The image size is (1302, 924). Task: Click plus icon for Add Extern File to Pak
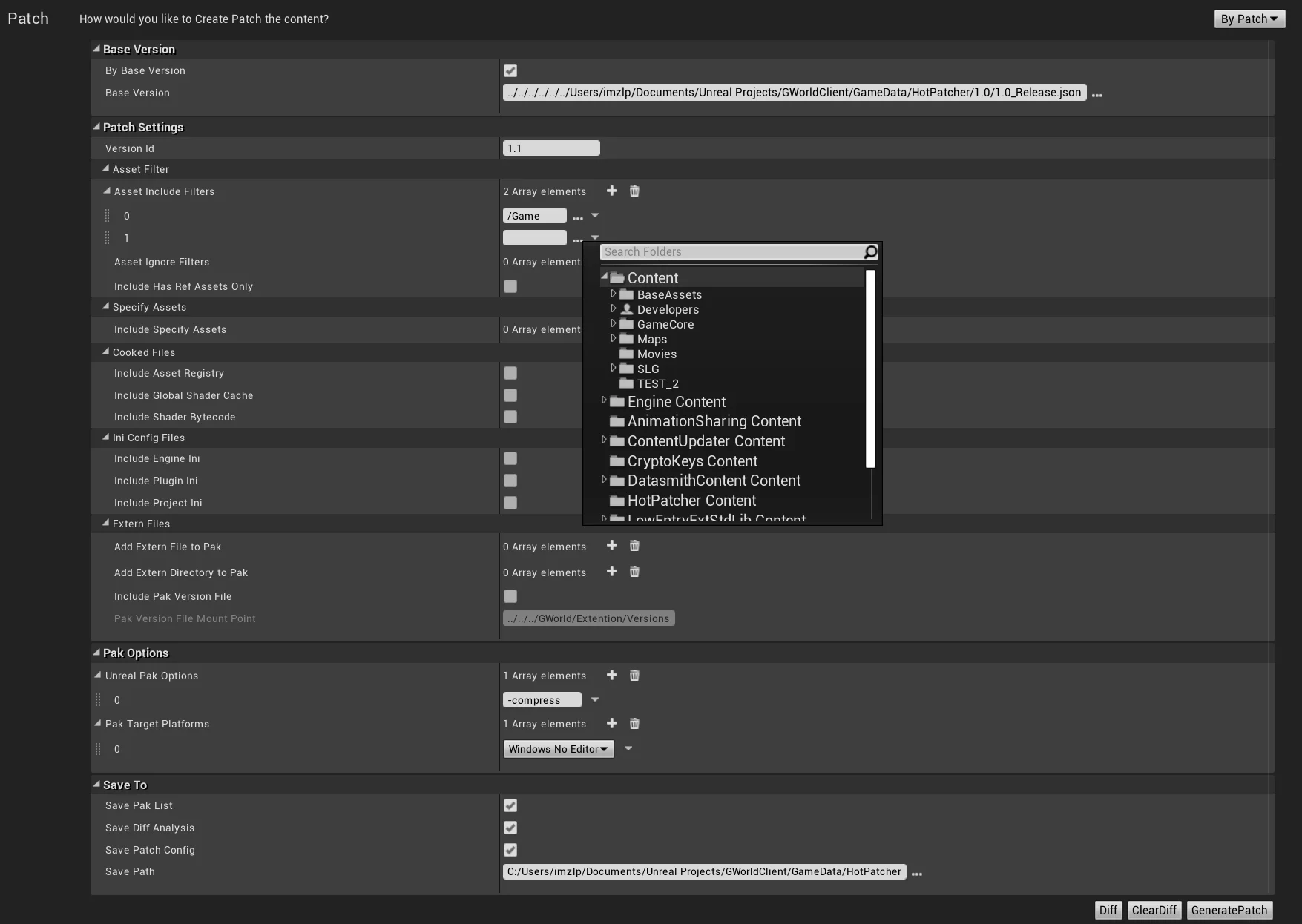(611, 546)
